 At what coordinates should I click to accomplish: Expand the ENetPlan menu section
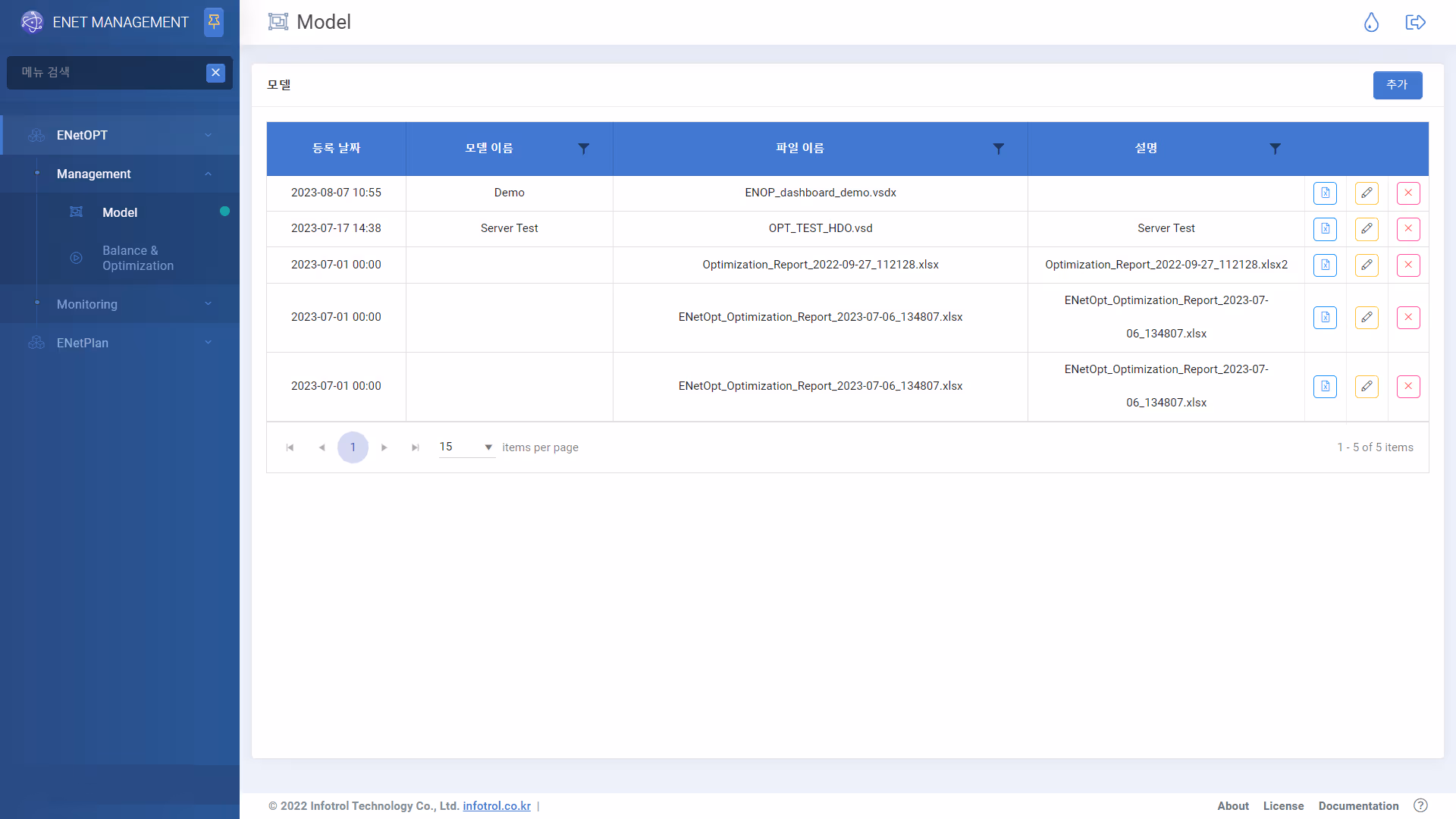120,343
